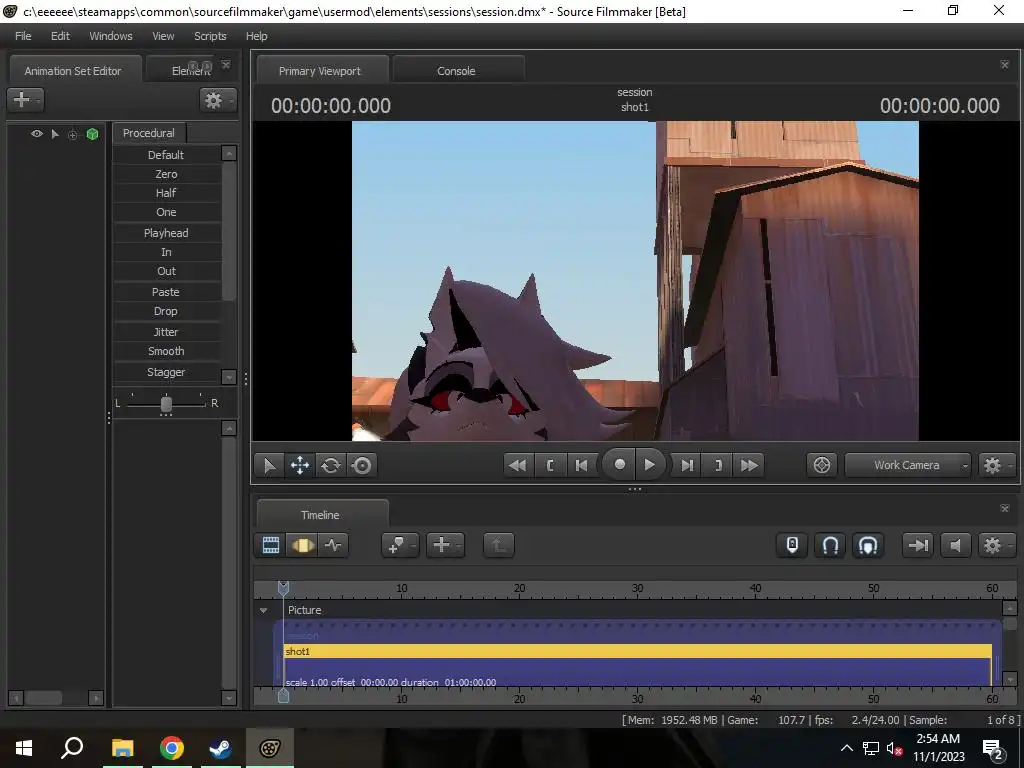Image resolution: width=1024 pixels, height=768 pixels.
Task: Click the plus add animation set button
Action: tap(25, 99)
